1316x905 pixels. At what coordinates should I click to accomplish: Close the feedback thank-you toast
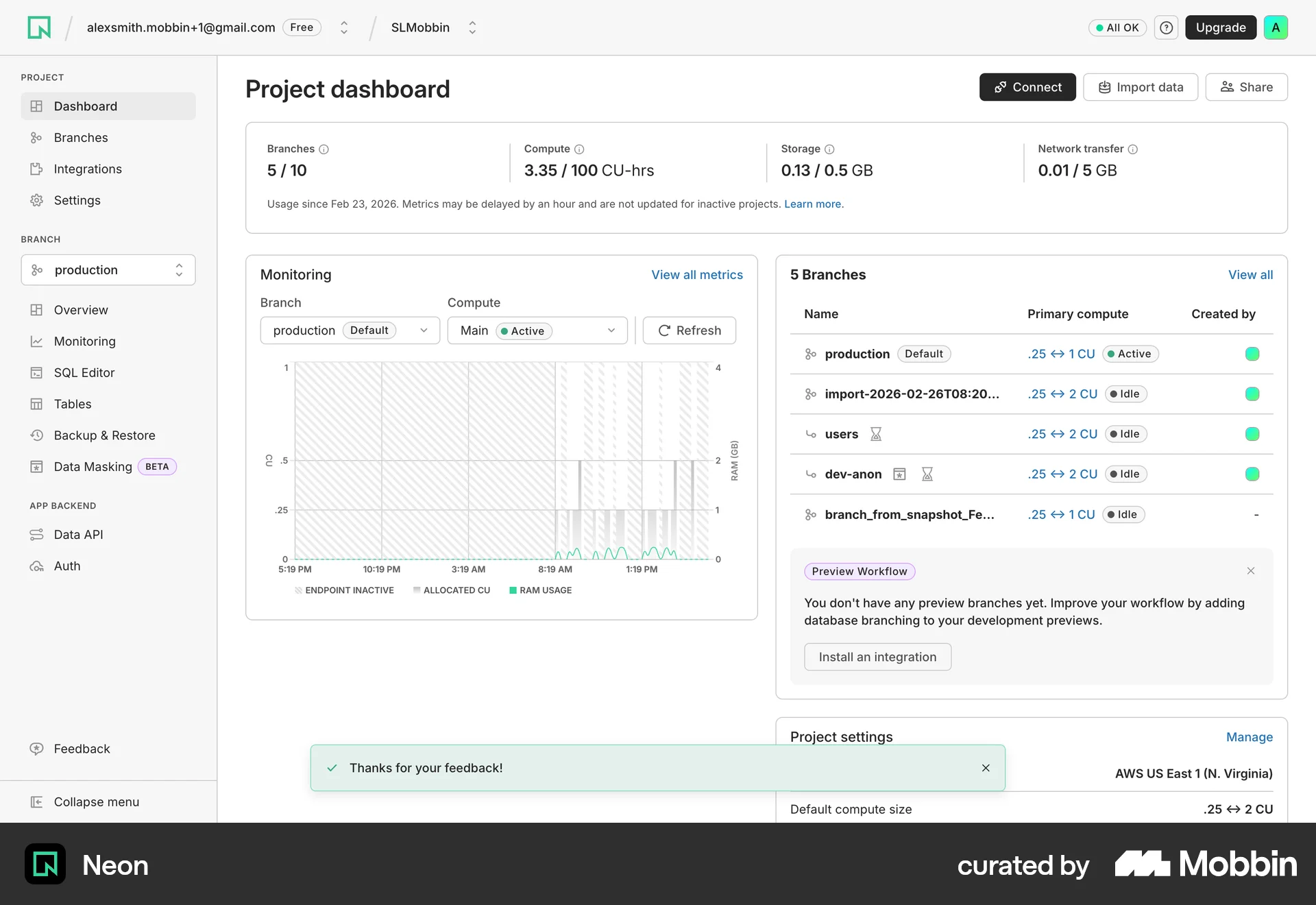[x=986, y=768]
